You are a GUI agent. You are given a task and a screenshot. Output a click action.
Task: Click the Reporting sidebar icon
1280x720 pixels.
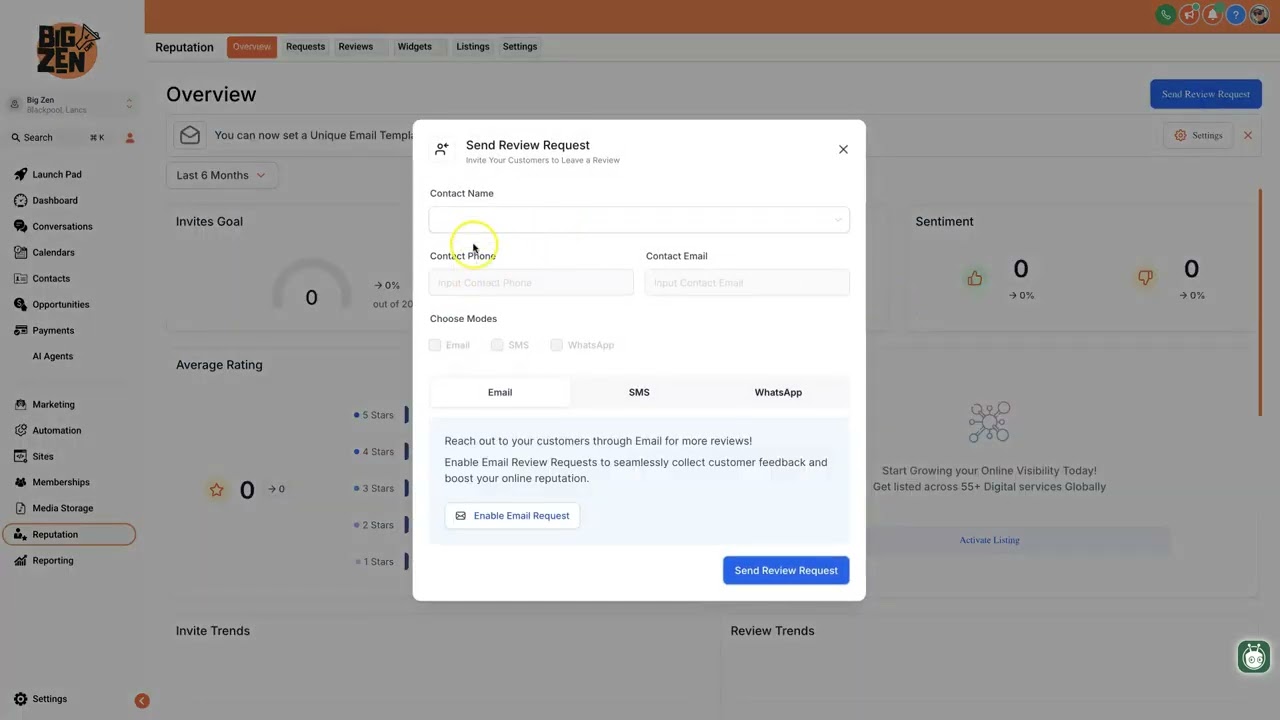point(21,560)
